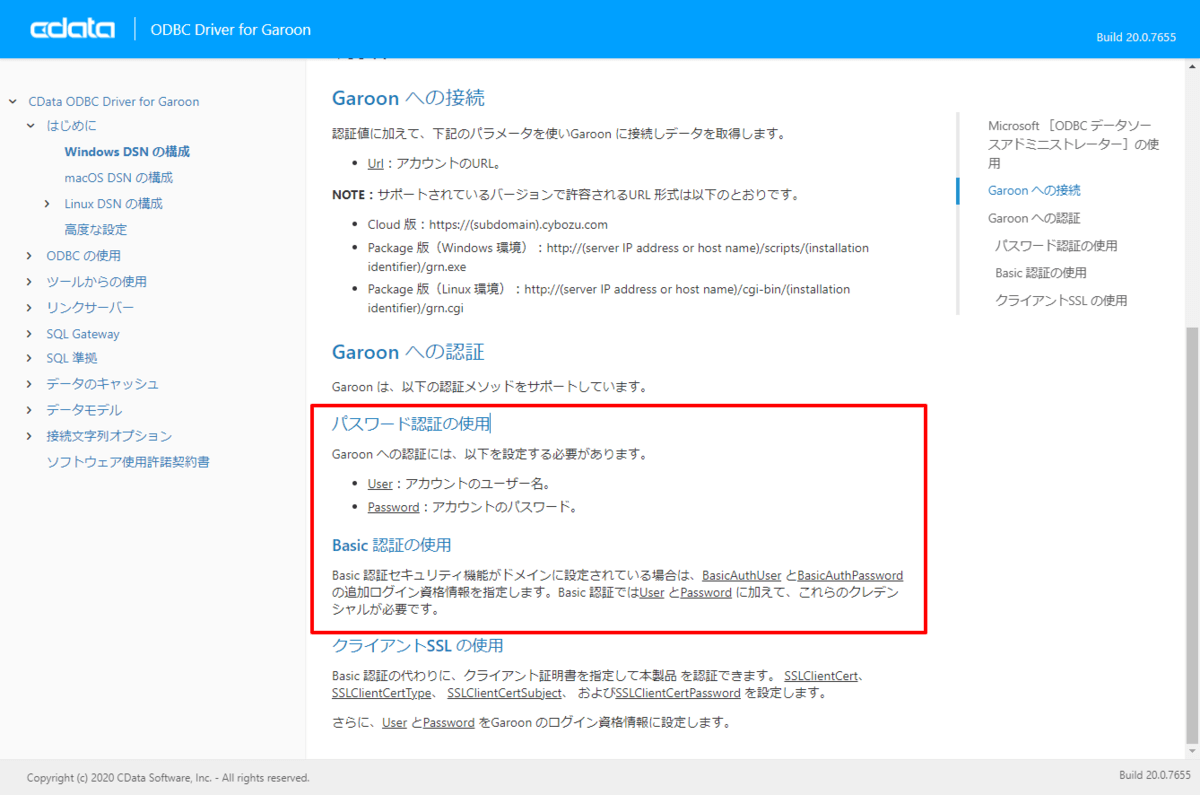Expand 接続文字列オプション section

pyautogui.click(x=31, y=436)
